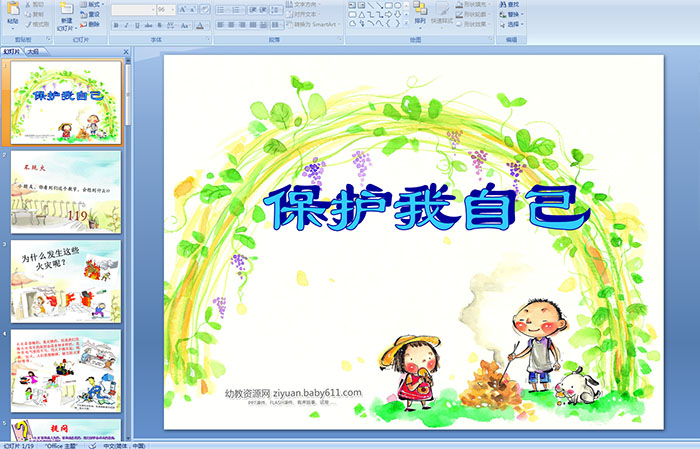The width and height of the screenshot is (700, 449).
Task: Open the Select (选择) dropdown
Action: pyautogui.click(x=511, y=24)
